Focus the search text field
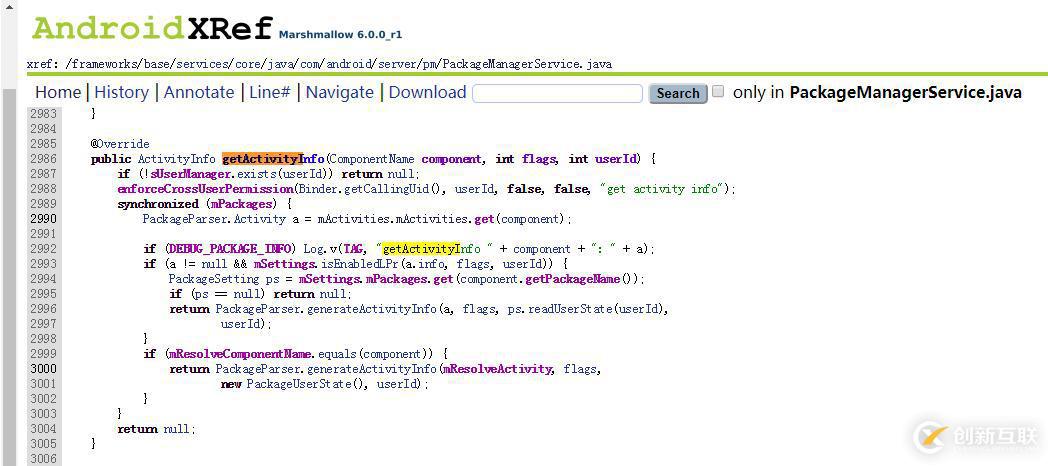Screen dimensions: 1048x466 point(557,93)
